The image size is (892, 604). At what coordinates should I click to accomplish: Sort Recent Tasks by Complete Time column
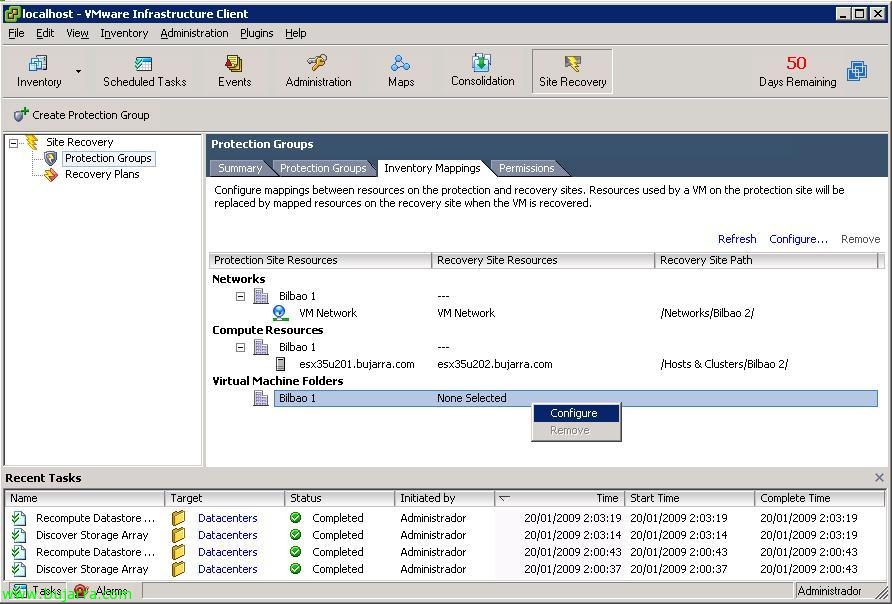click(820, 498)
